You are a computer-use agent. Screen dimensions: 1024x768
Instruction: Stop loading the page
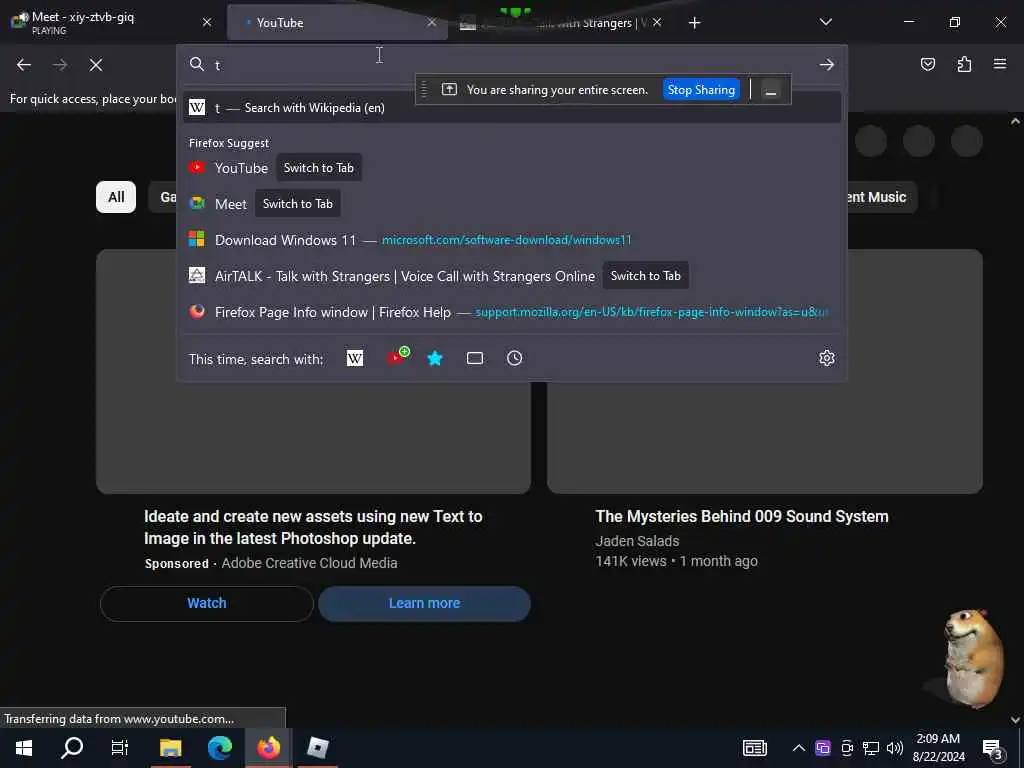tap(95, 65)
